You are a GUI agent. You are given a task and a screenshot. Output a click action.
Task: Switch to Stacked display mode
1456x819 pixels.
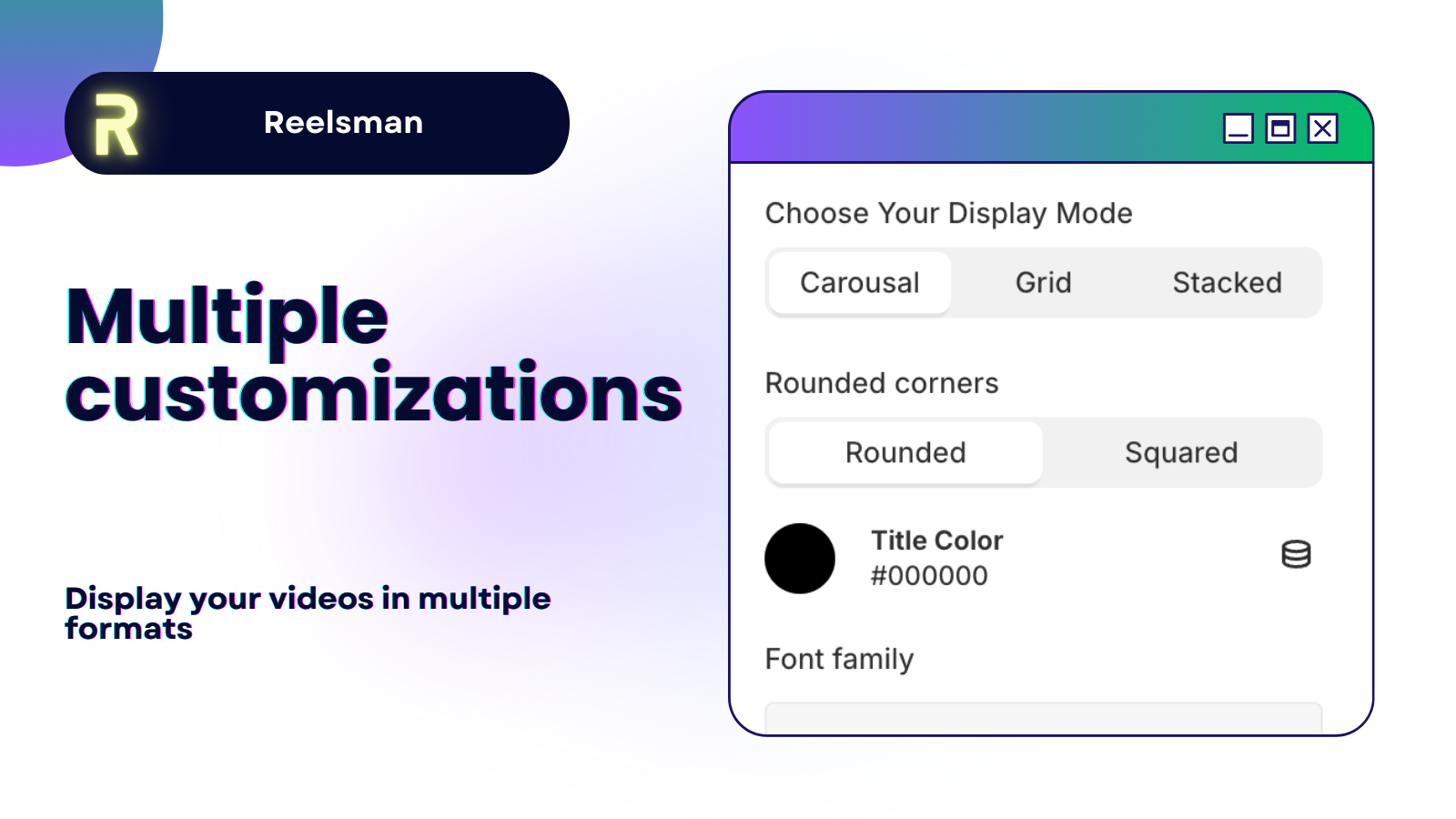tap(1228, 282)
